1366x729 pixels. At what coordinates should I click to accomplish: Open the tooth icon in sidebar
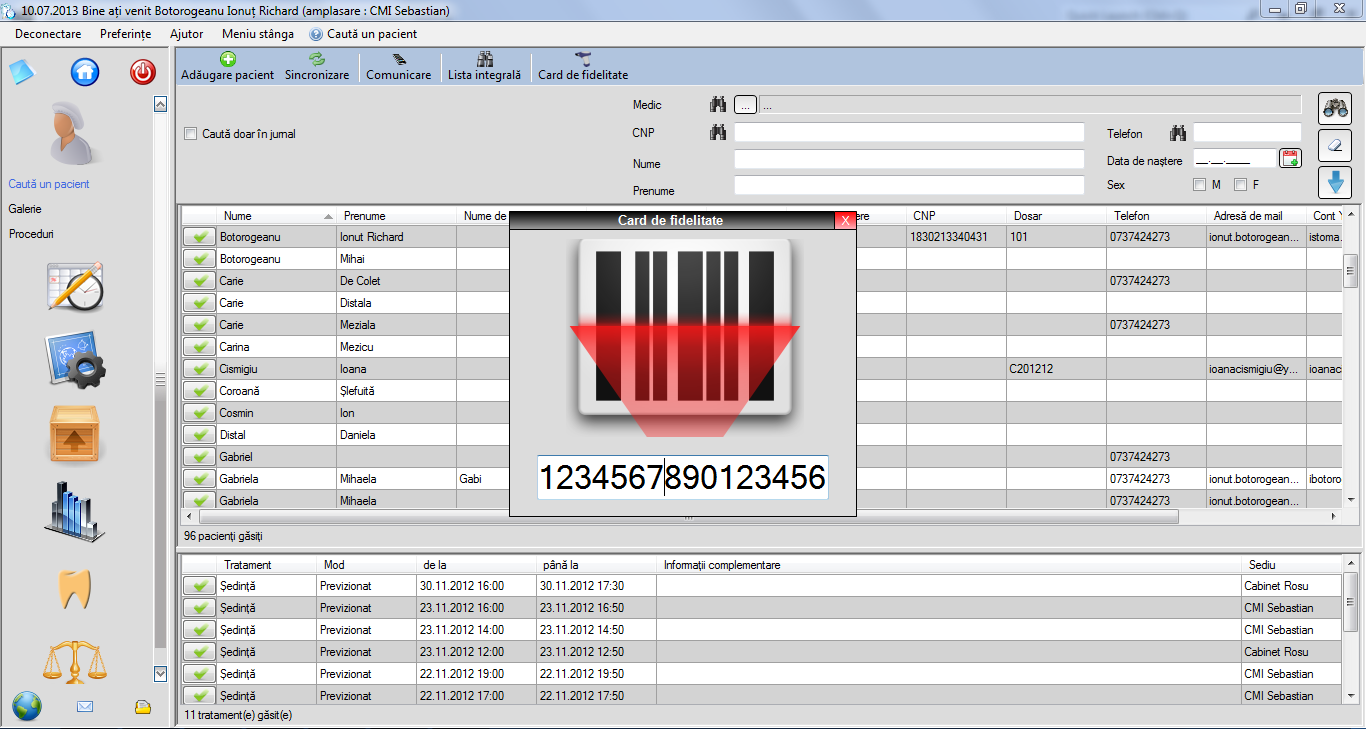[x=77, y=589]
